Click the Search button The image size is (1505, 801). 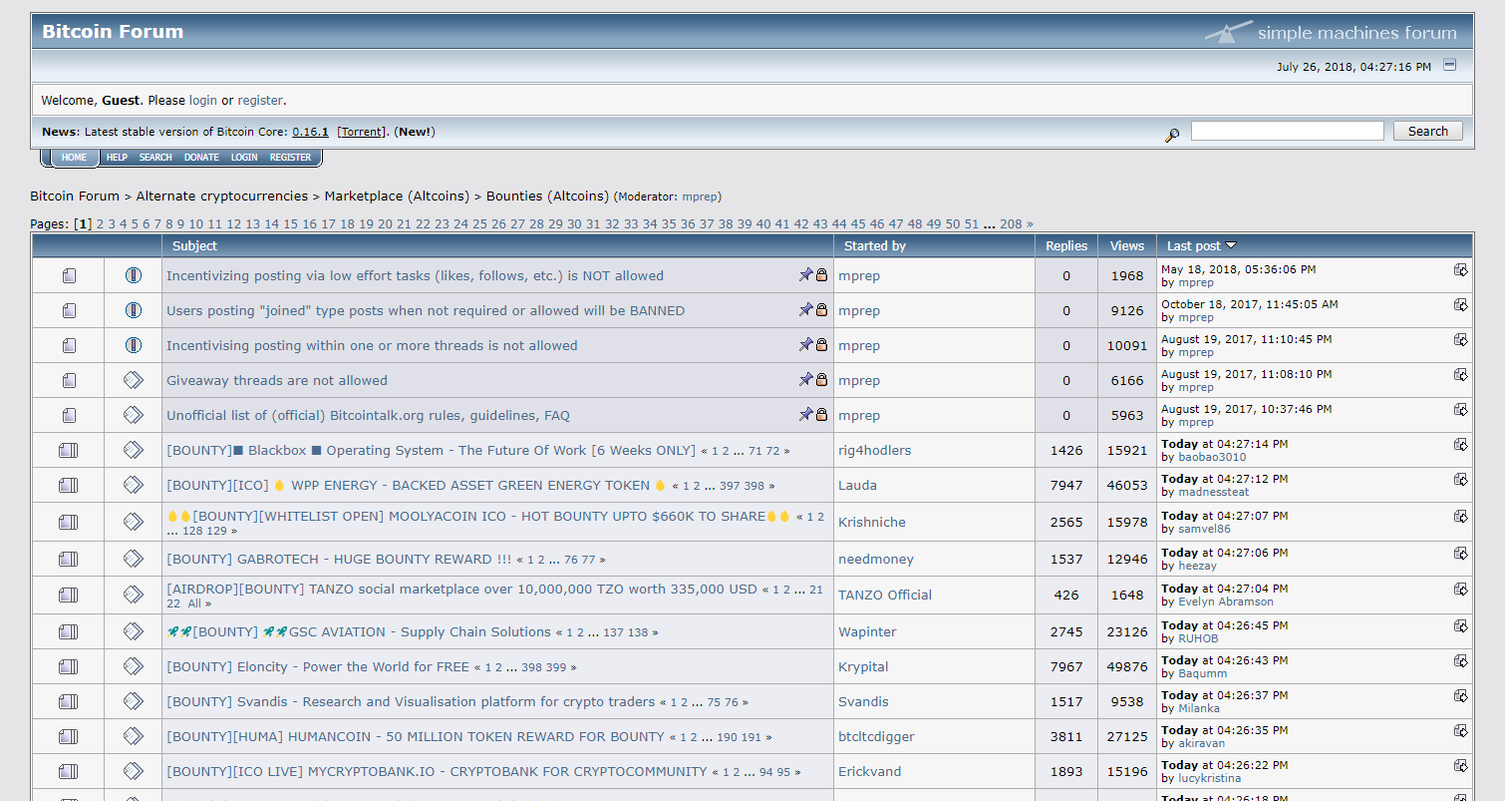click(1427, 131)
